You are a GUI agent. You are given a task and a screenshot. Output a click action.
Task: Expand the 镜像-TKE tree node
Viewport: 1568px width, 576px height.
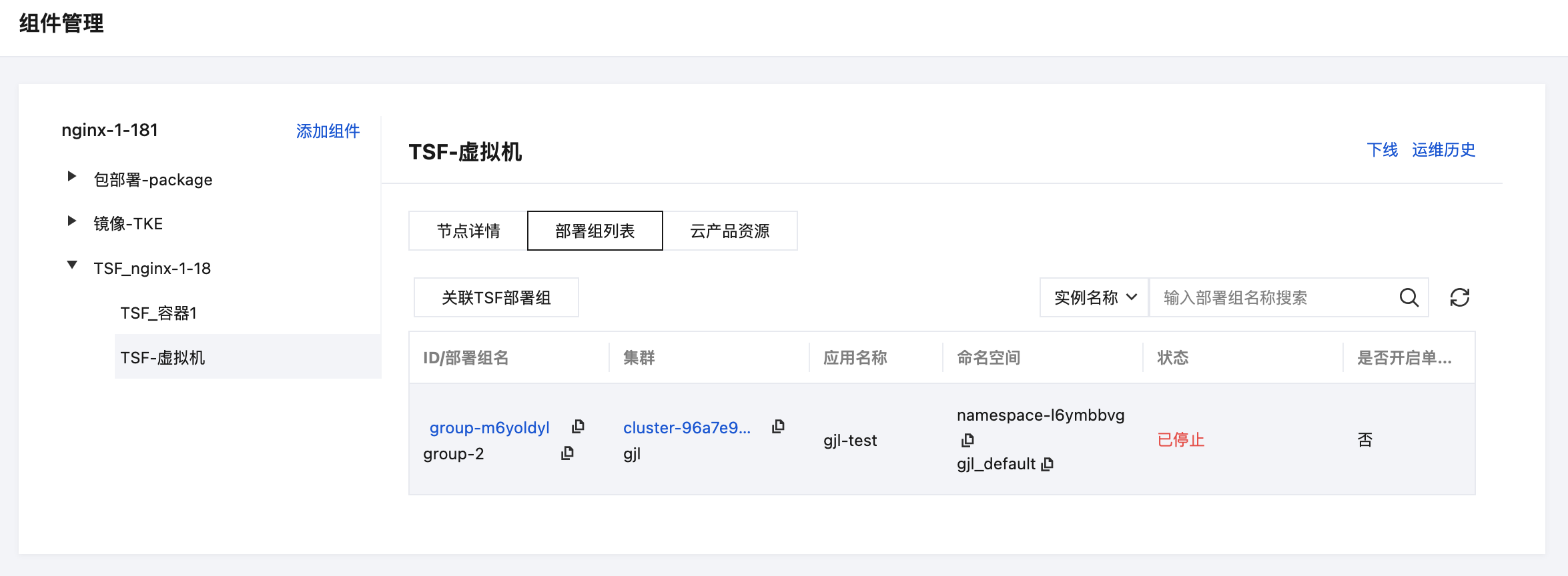click(x=72, y=221)
